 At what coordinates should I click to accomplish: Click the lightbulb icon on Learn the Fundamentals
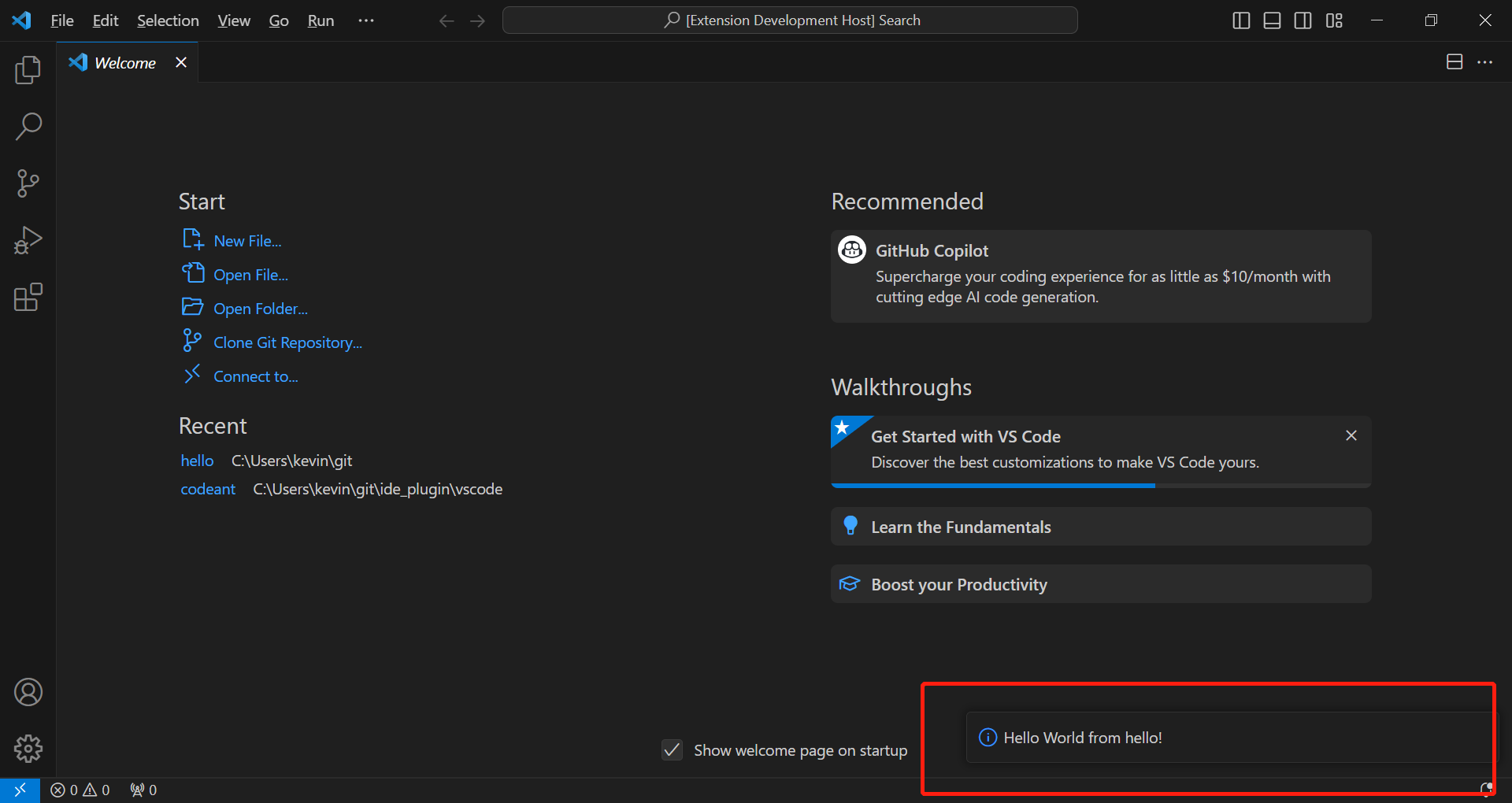tap(850, 525)
